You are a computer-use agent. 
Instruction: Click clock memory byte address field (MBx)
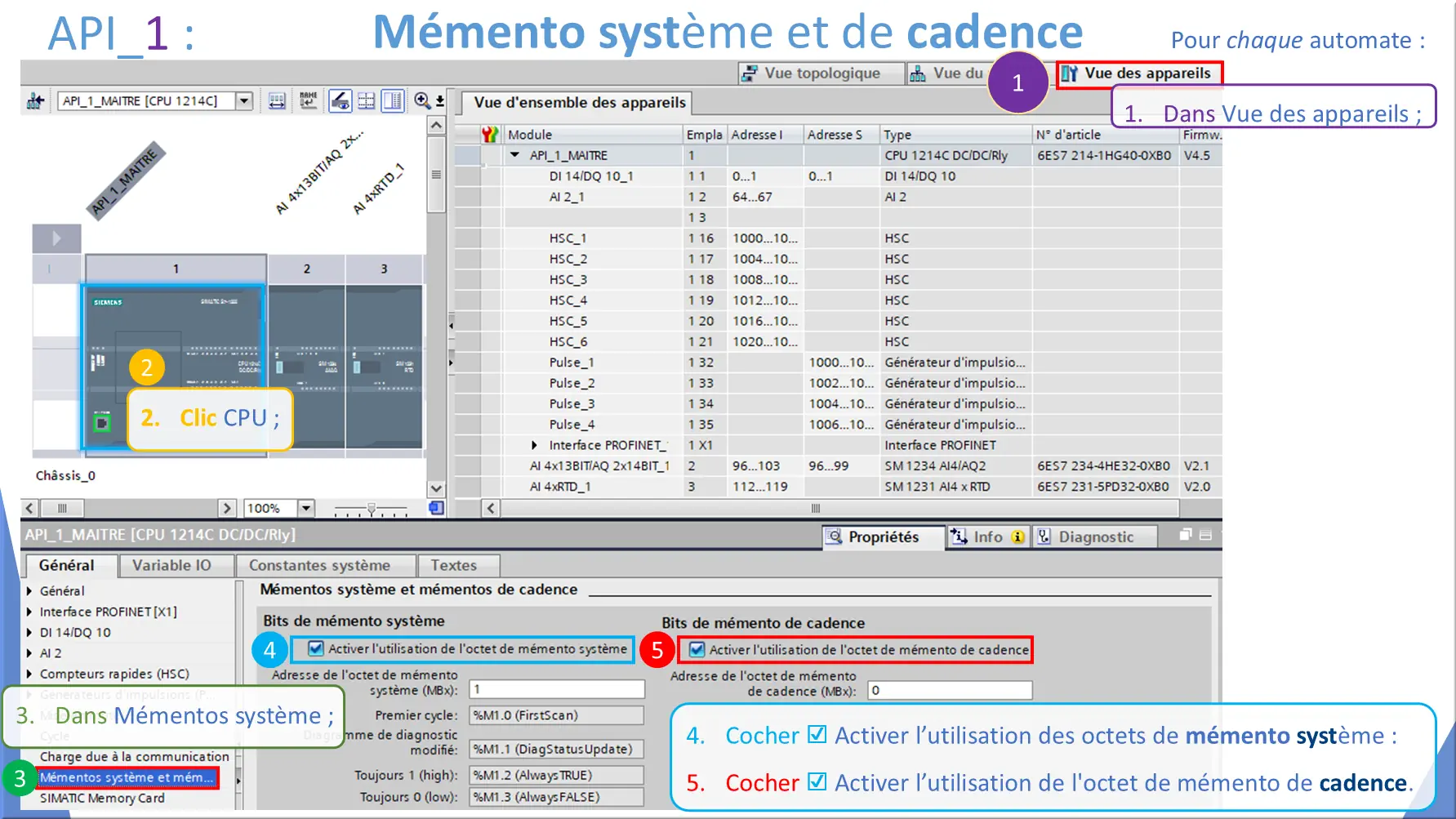[x=950, y=691]
